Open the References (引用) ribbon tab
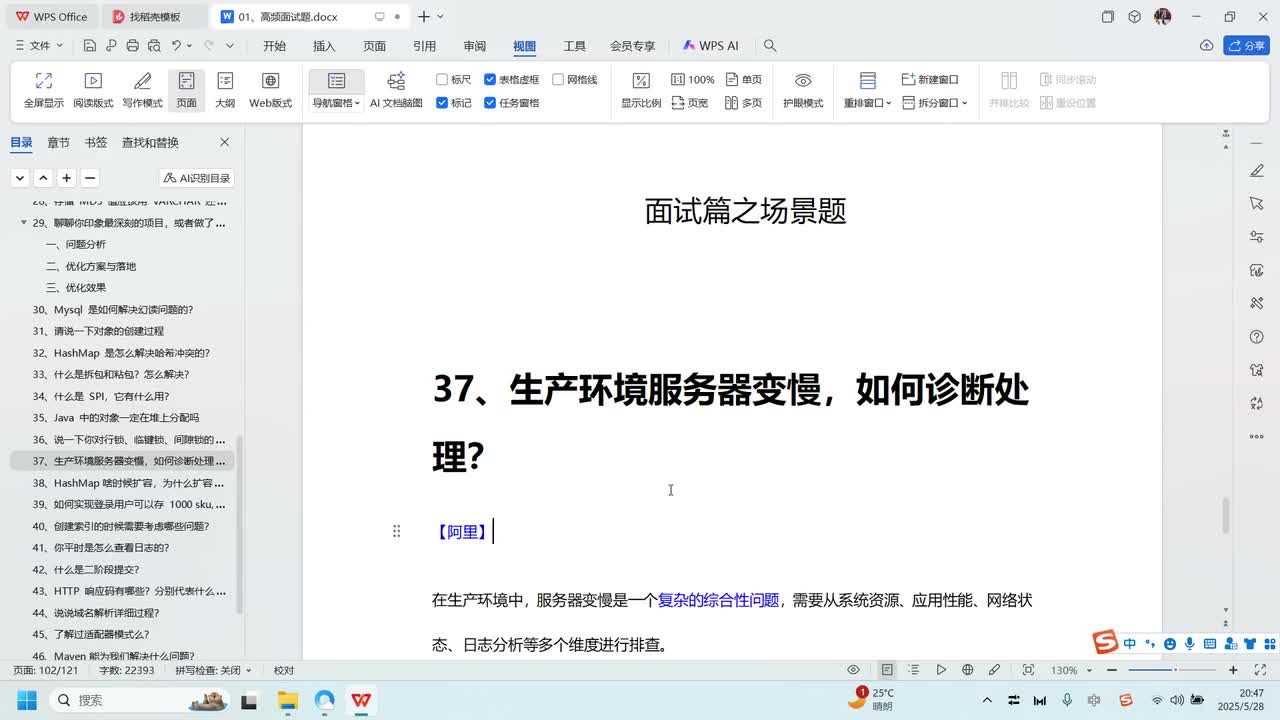The width and height of the screenshot is (1280, 720). pyautogui.click(x=424, y=46)
